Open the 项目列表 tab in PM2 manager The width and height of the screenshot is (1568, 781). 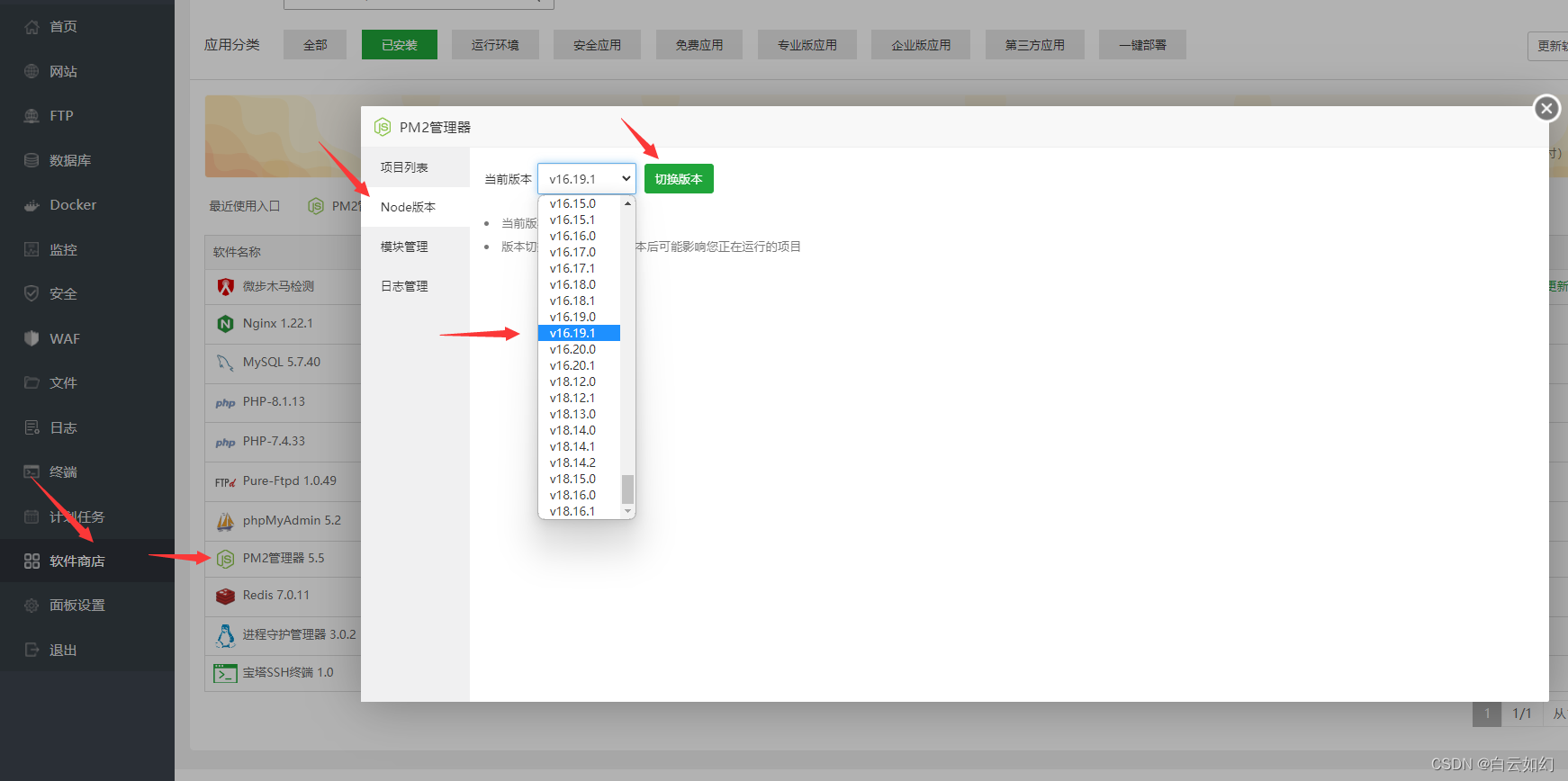pyautogui.click(x=415, y=167)
